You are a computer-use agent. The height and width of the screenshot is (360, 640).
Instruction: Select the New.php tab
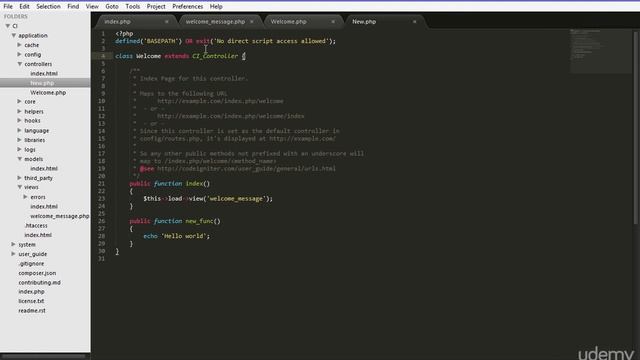coord(364,22)
